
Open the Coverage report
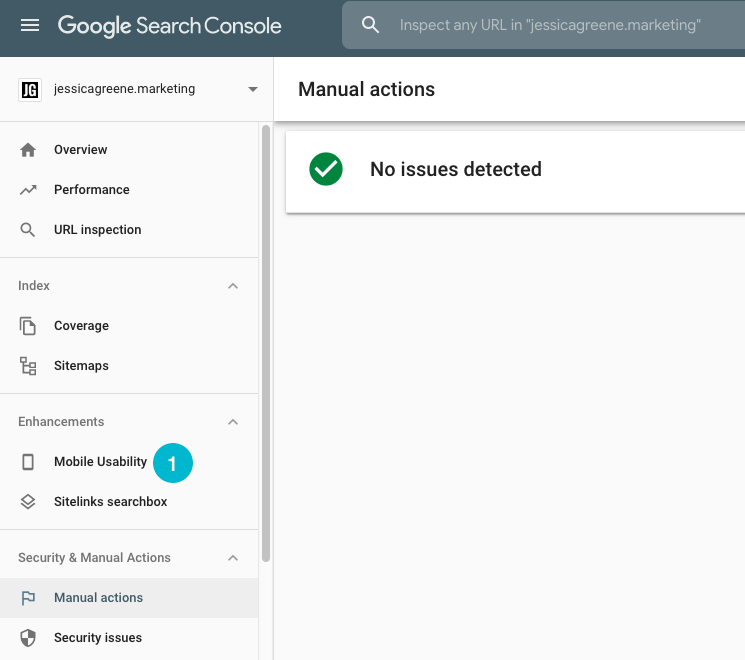pos(81,325)
